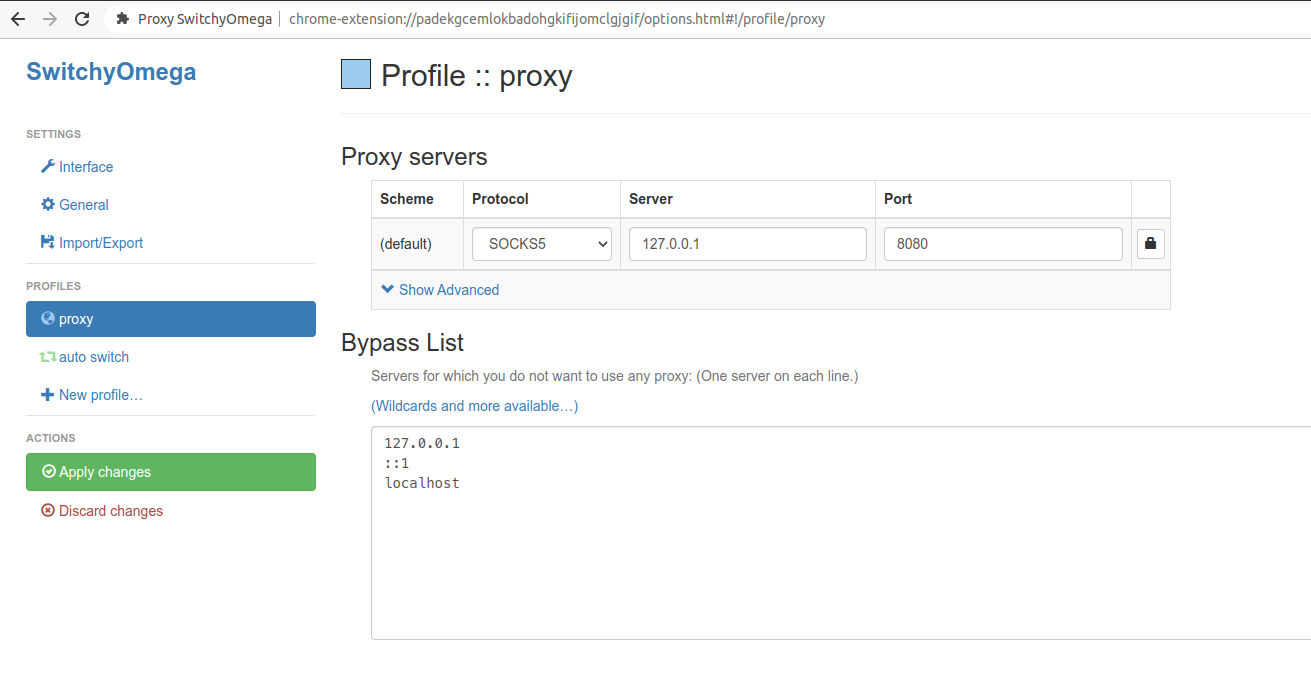Click the Bypass List heading
1311x693 pixels.
point(403,343)
